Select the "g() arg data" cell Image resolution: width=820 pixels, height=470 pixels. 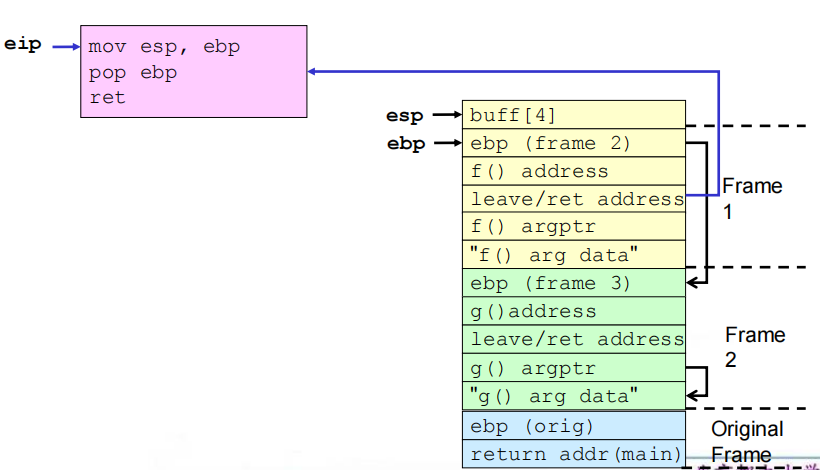(573, 395)
